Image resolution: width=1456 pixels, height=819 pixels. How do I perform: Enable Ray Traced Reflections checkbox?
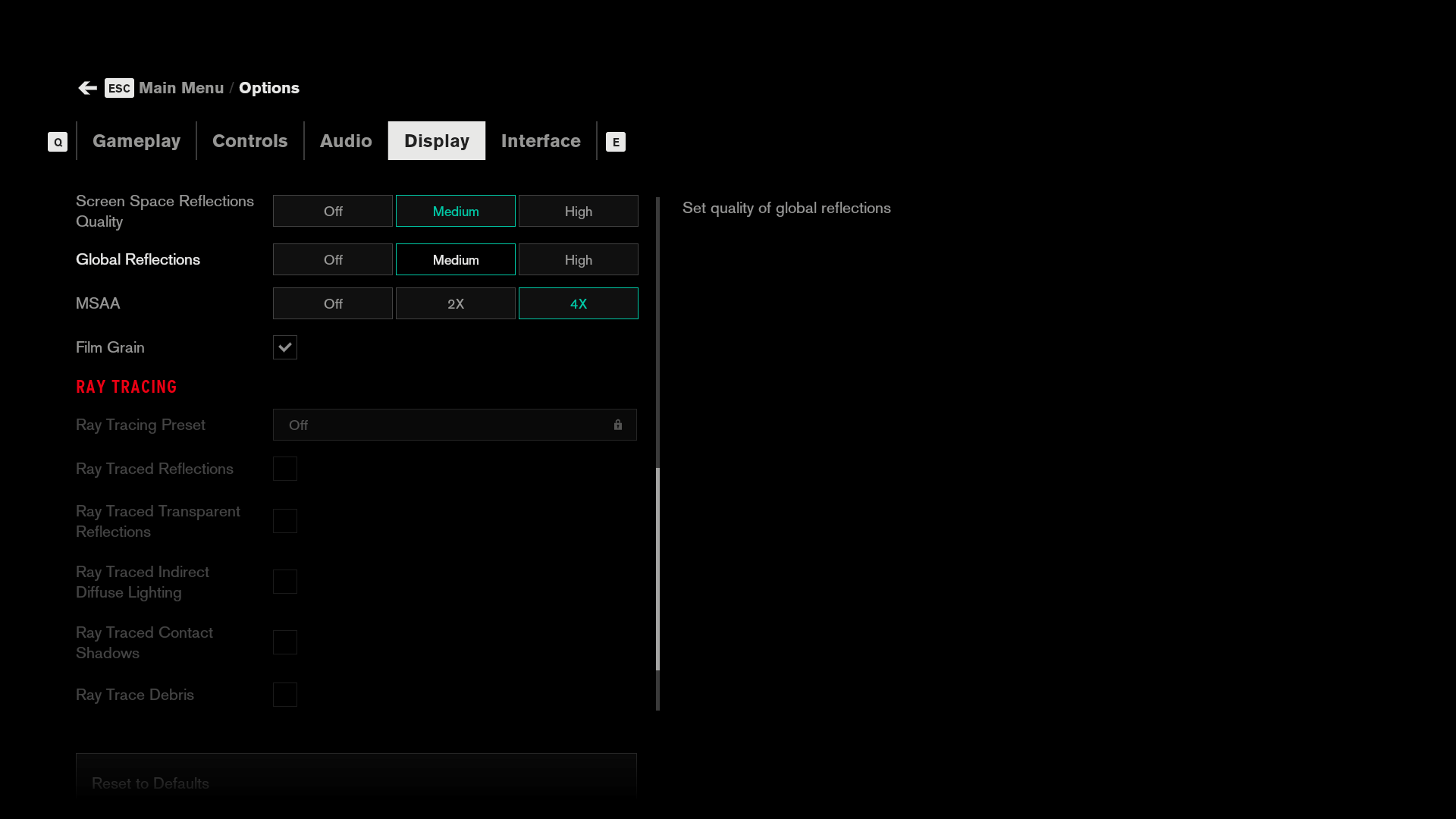285,469
